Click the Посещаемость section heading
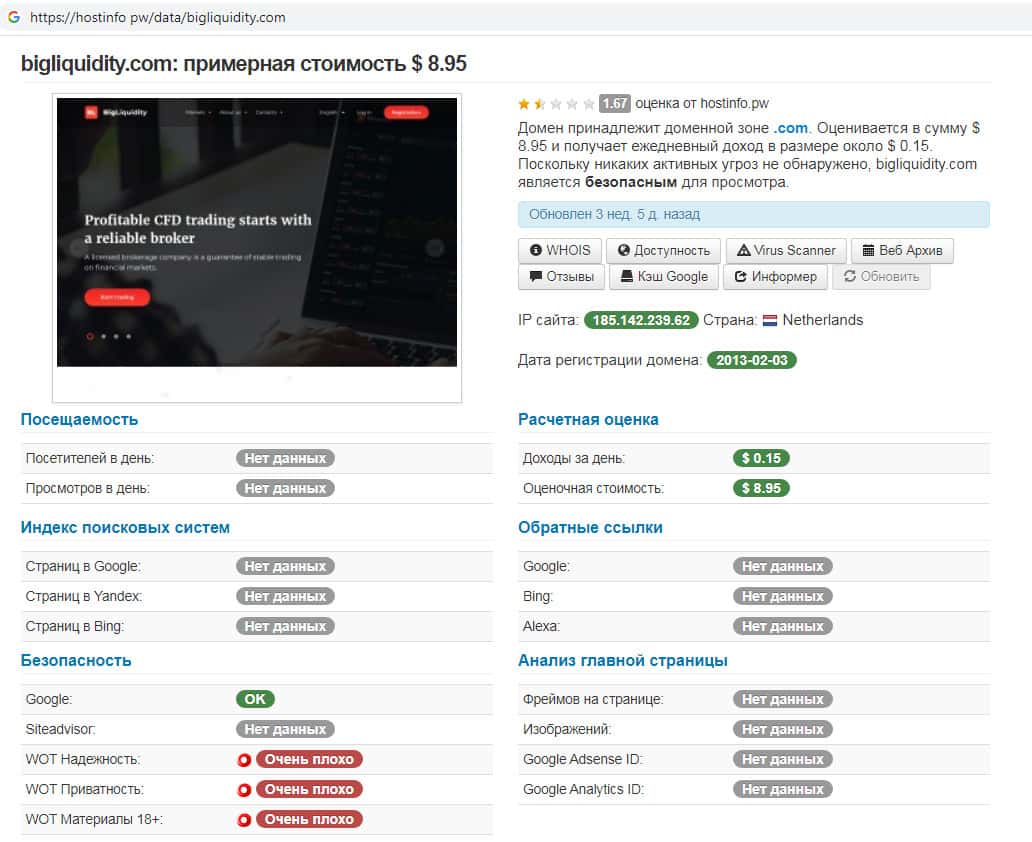This screenshot has width=1032, height=842. (x=80, y=419)
